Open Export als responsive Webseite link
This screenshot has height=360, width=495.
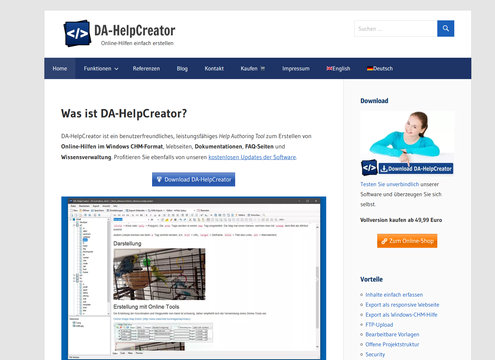point(402,305)
